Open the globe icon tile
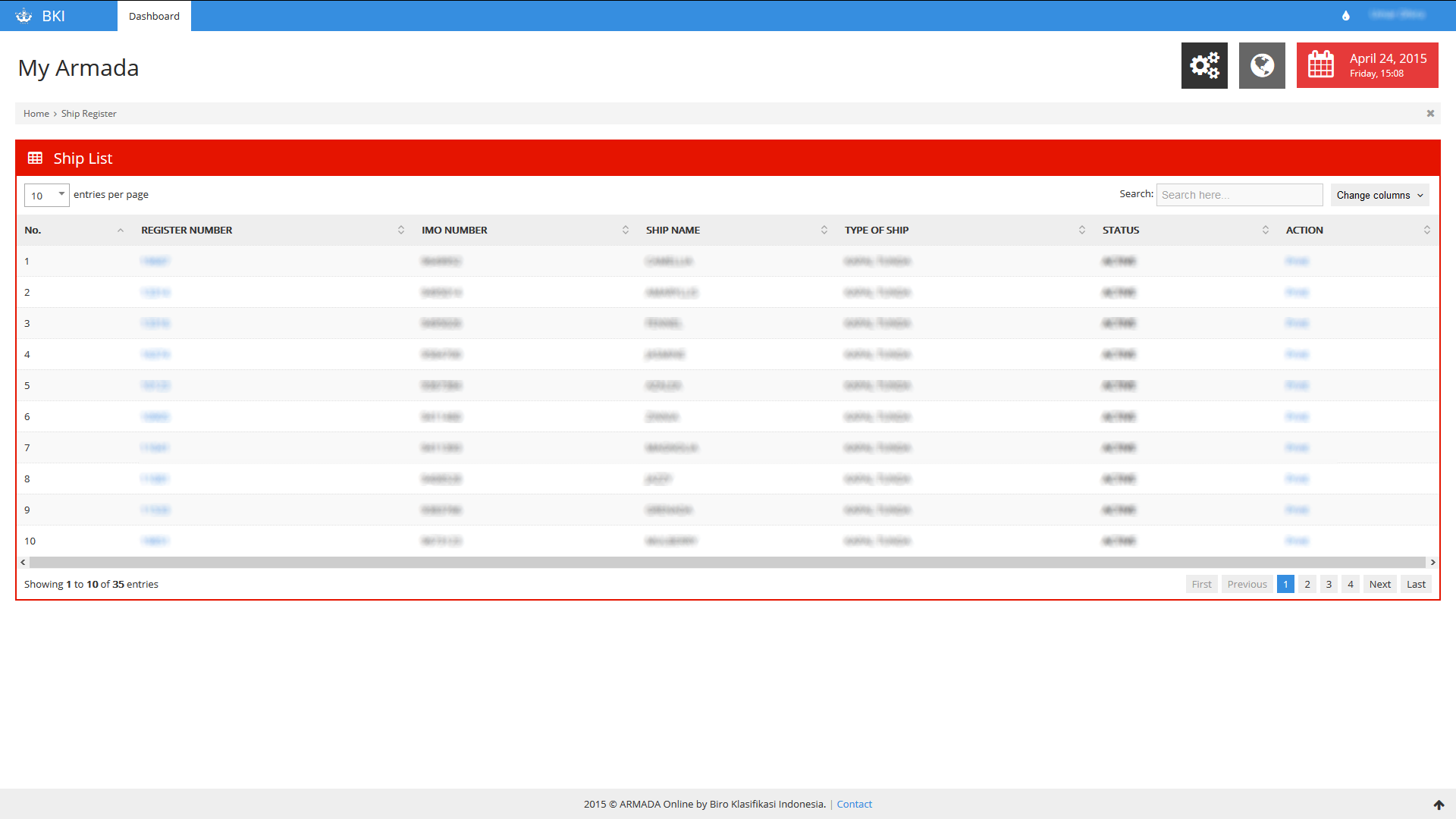This screenshot has width=1456, height=819. click(1262, 65)
